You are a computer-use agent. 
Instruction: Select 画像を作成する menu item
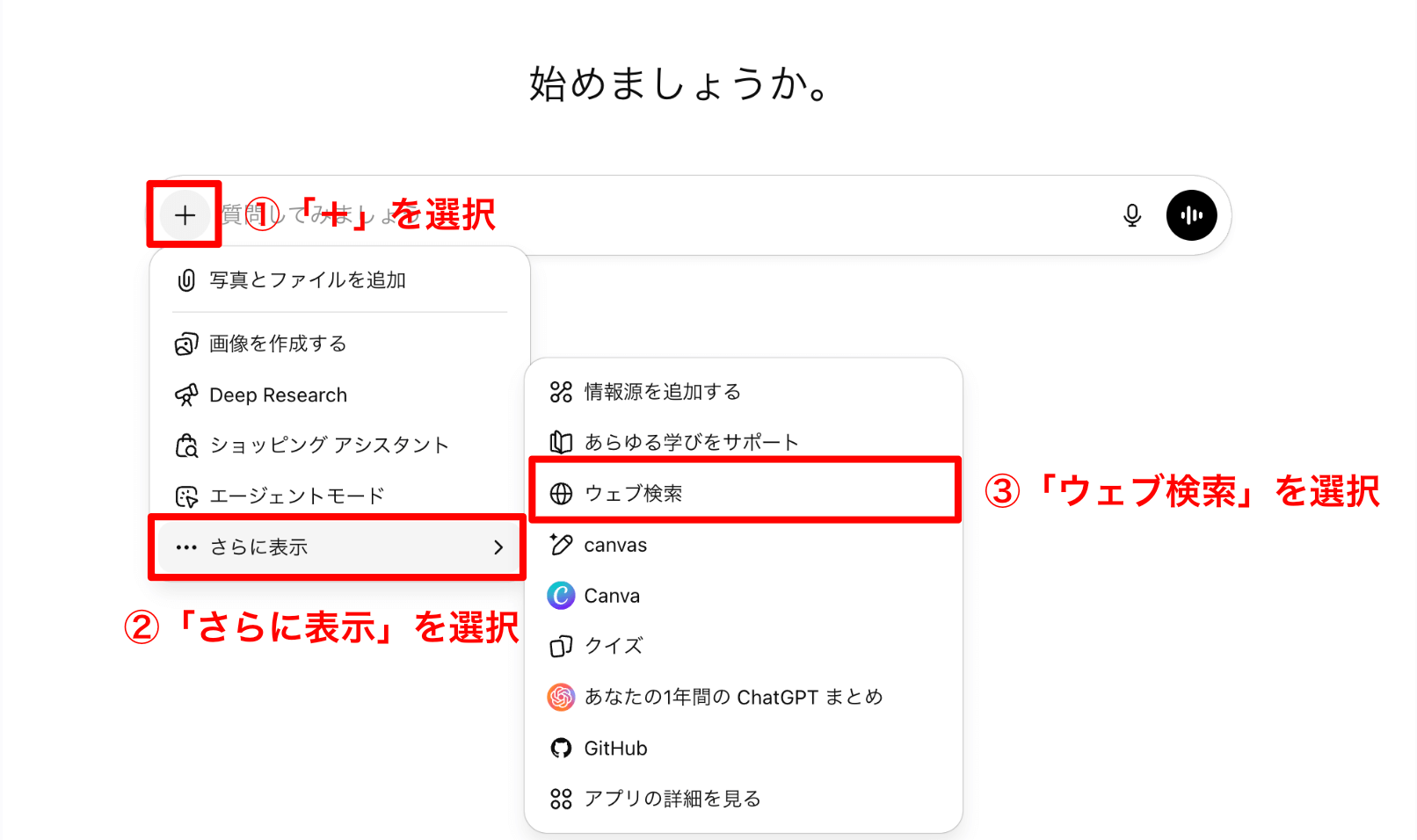[x=278, y=344]
